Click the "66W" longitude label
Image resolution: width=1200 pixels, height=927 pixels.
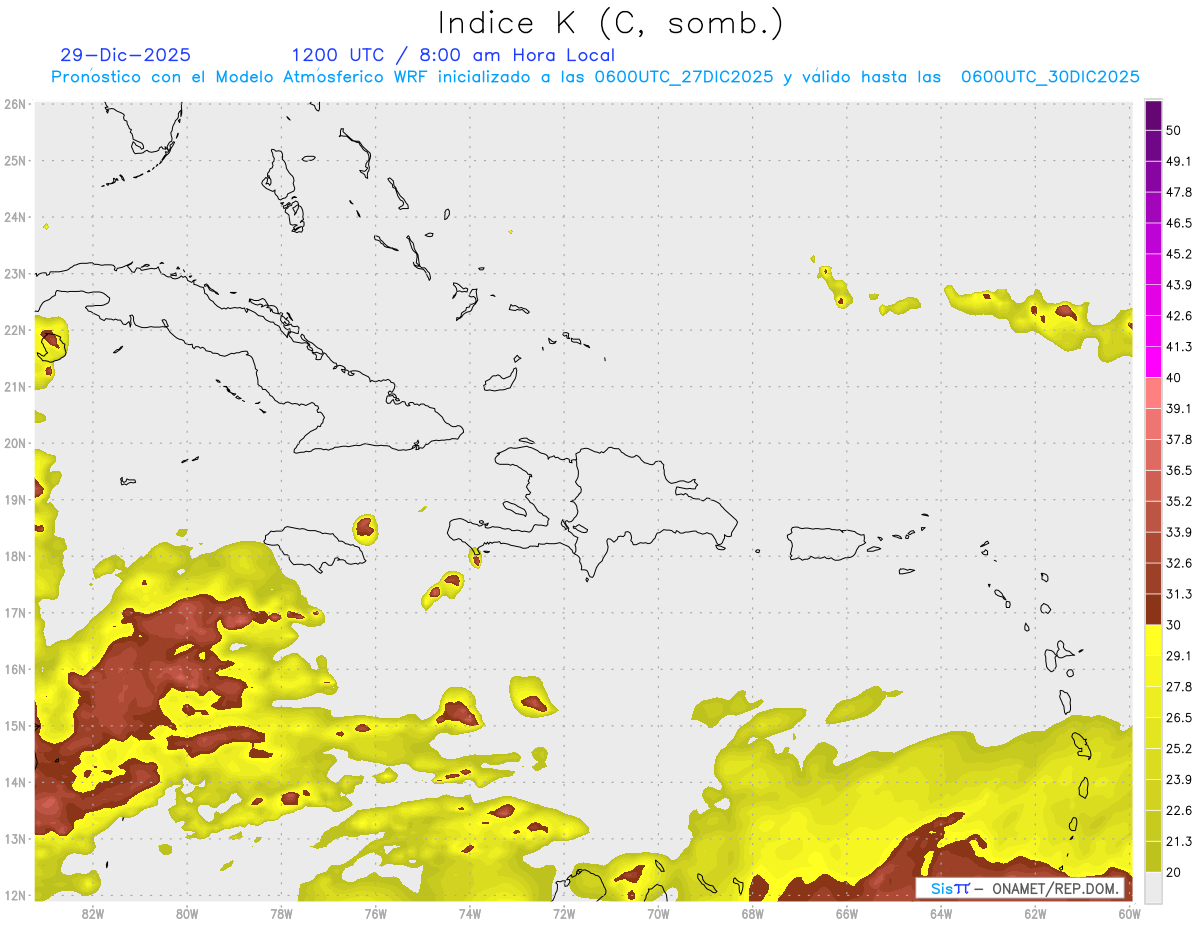[x=847, y=913]
